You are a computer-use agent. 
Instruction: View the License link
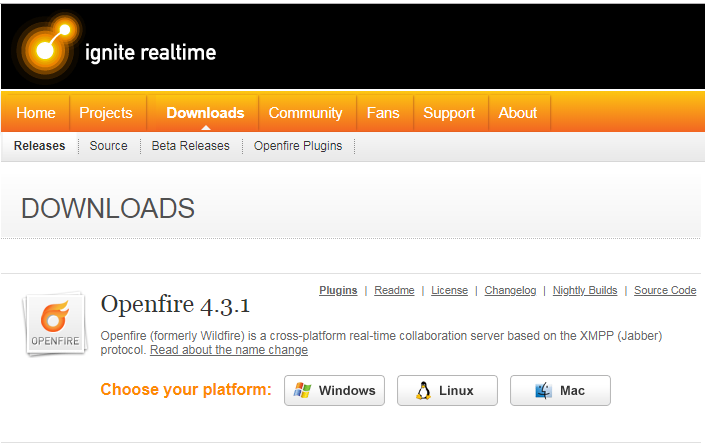click(x=450, y=291)
